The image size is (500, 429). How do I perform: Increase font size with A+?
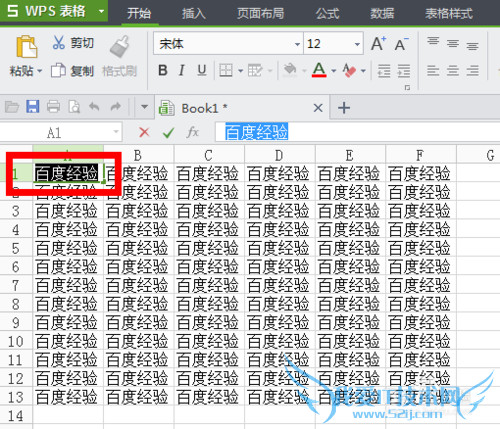[379, 44]
